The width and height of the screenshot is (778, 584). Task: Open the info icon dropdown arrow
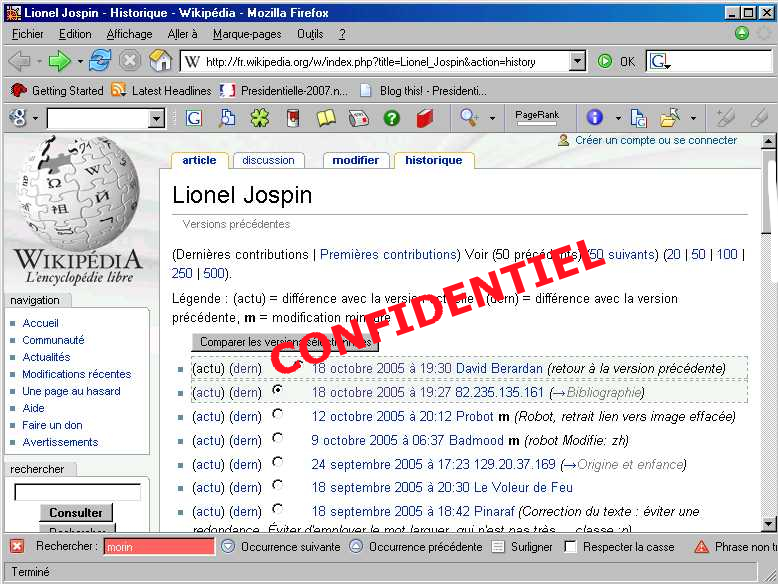tap(618, 118)
